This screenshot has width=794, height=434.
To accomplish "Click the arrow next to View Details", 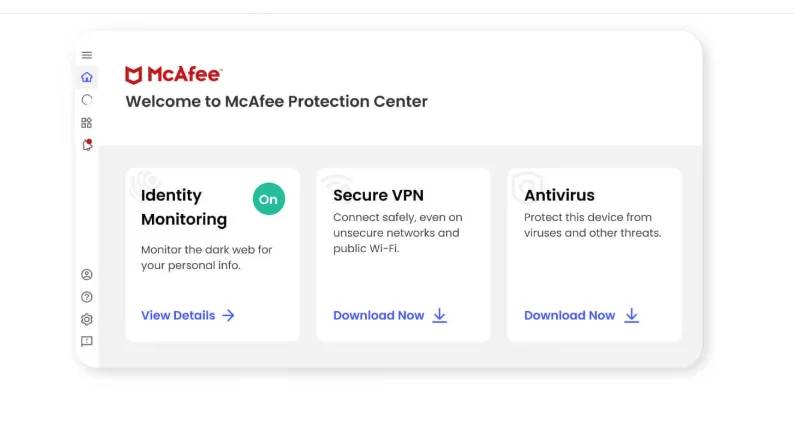I will (229, 315).
